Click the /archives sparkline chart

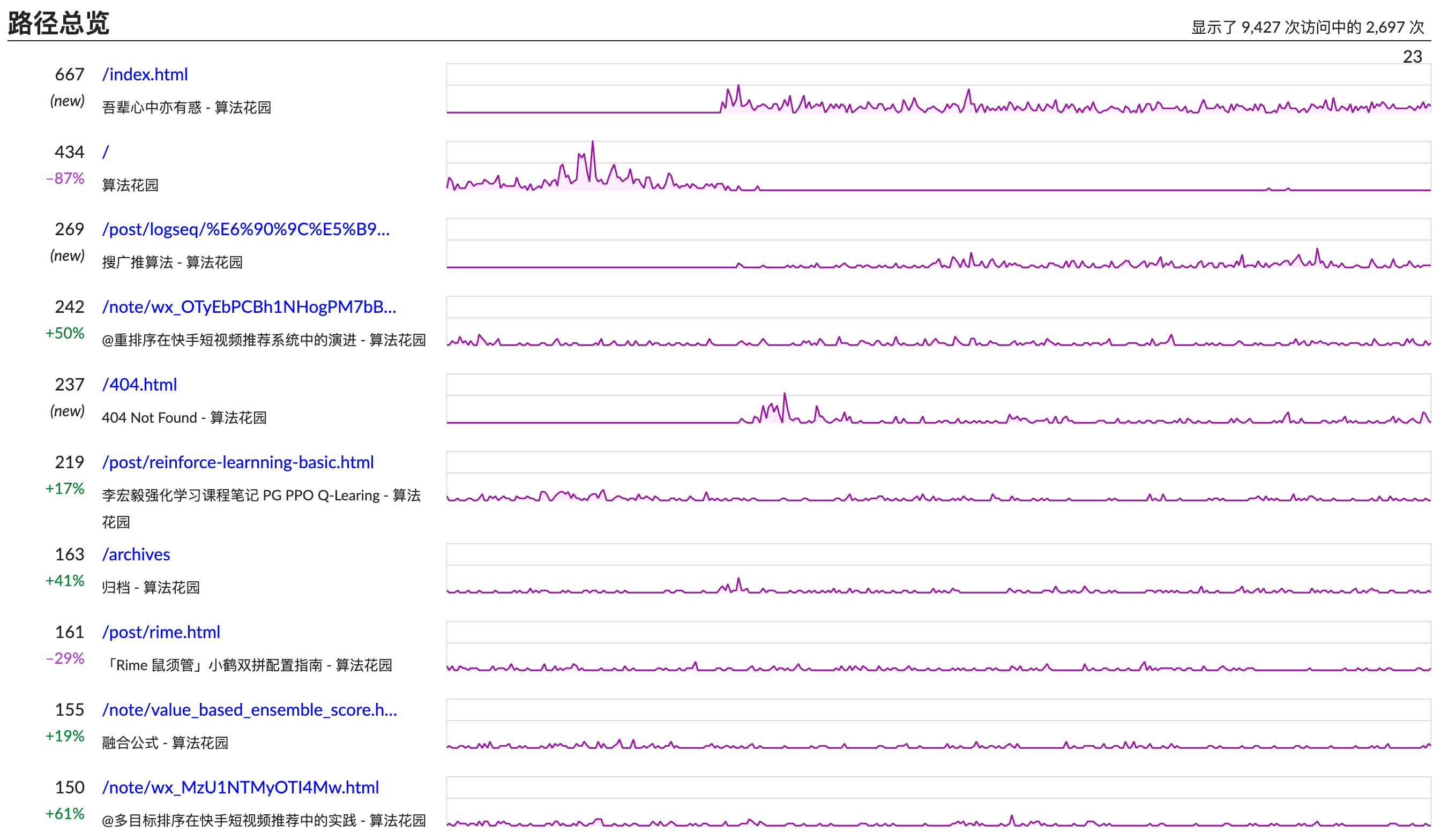938,569
